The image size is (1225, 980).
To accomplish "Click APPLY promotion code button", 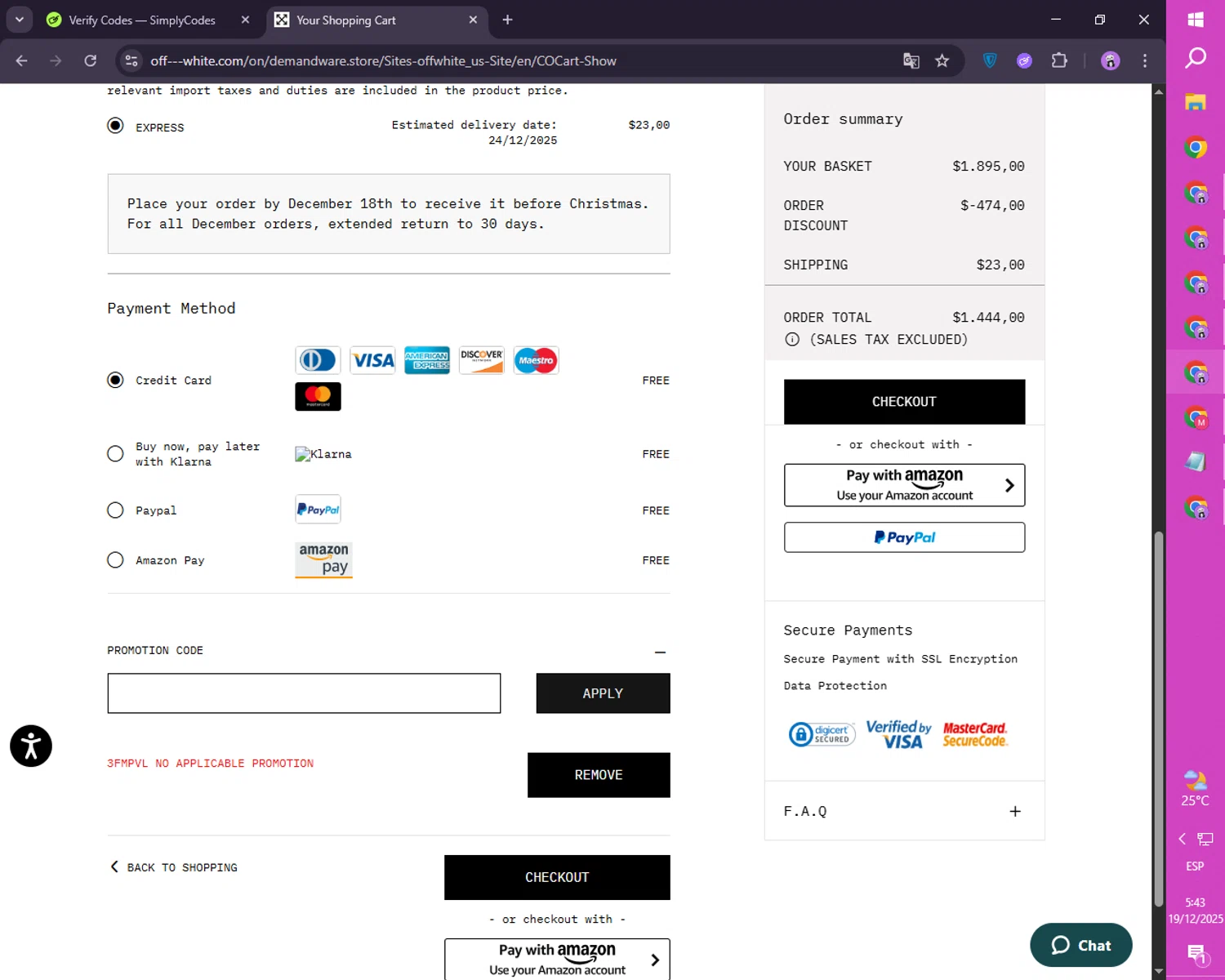I will (603, 693).
